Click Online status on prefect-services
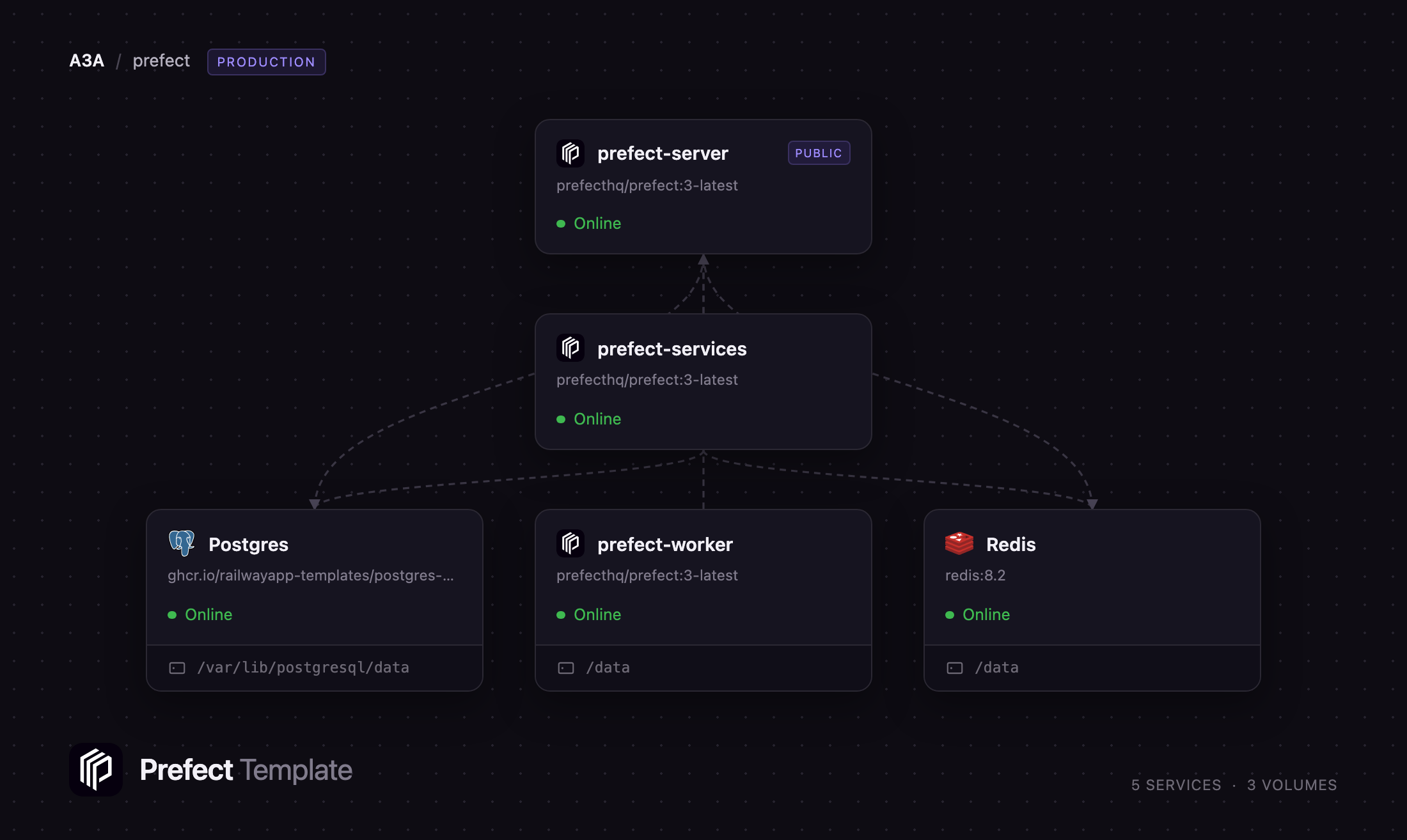 click(x=597, y=419)
